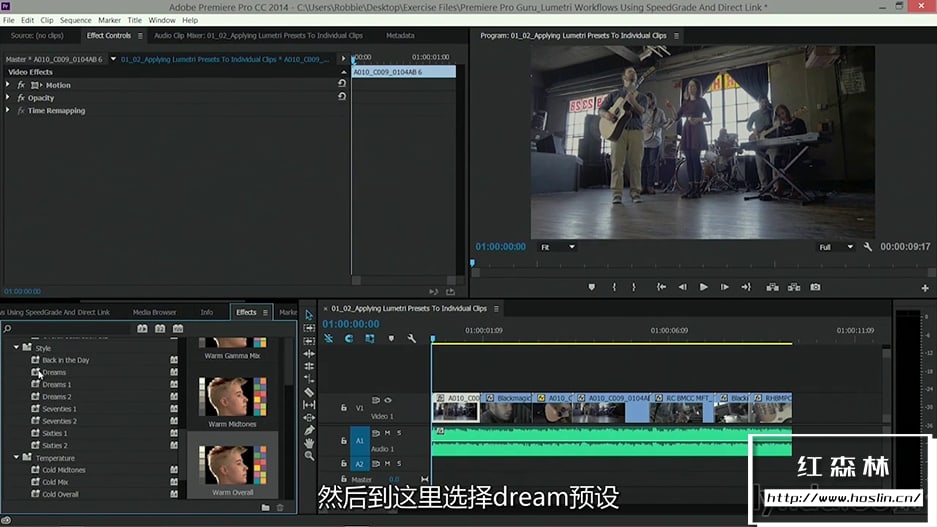
Task: Click the Lift button in Program monitor
Action: [x=772, y=287]
